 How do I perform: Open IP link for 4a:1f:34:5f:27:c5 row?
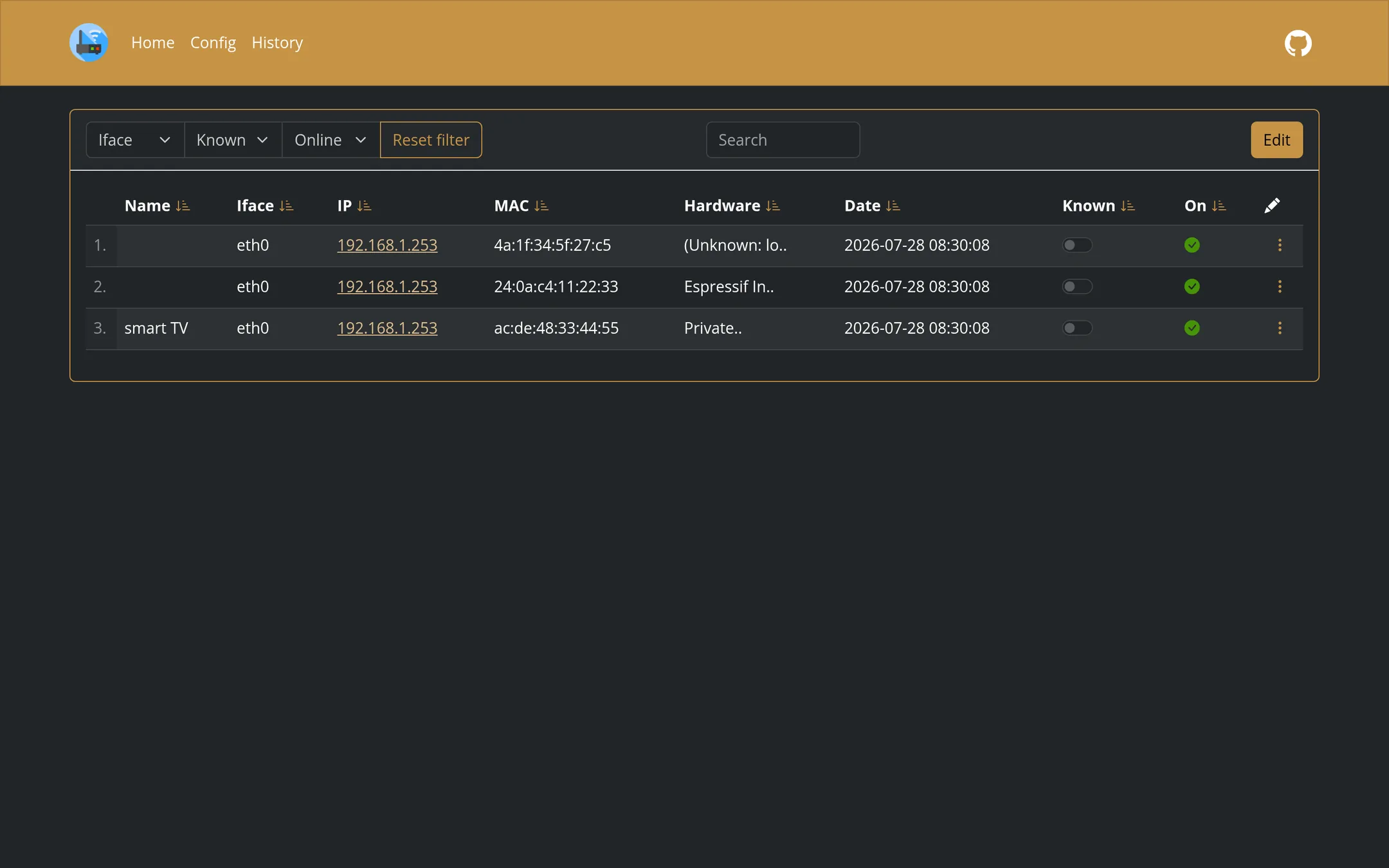click(x=387, y=245)
